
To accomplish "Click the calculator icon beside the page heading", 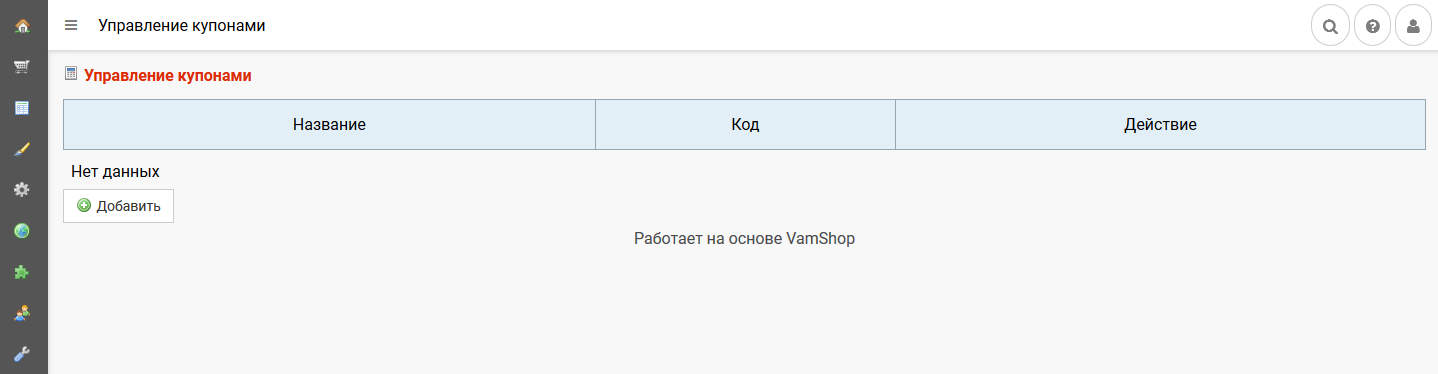I will pos(71,73).
